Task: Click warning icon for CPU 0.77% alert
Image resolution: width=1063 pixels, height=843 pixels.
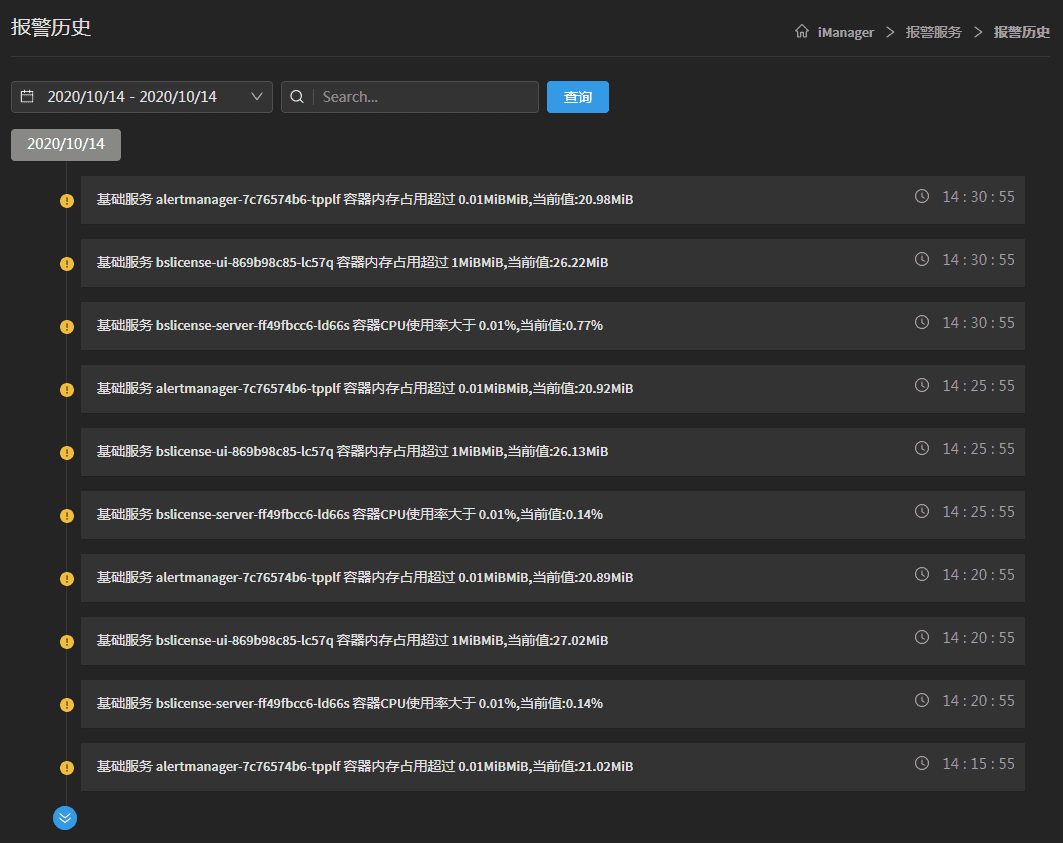Action: [x=67, y=327]
